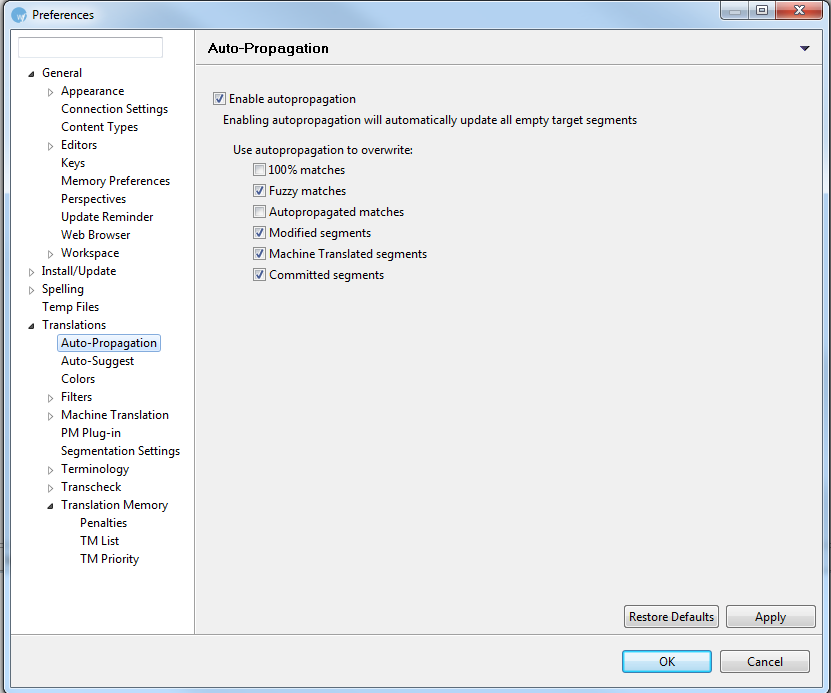This screenshot has width=831, height=693.
Task: Expand the Appearance tree node
Action: click(x=51, y=92)
